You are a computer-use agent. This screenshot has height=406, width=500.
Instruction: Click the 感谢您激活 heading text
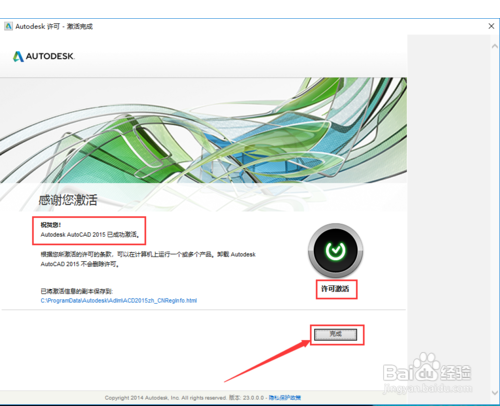tap(68, 200)
